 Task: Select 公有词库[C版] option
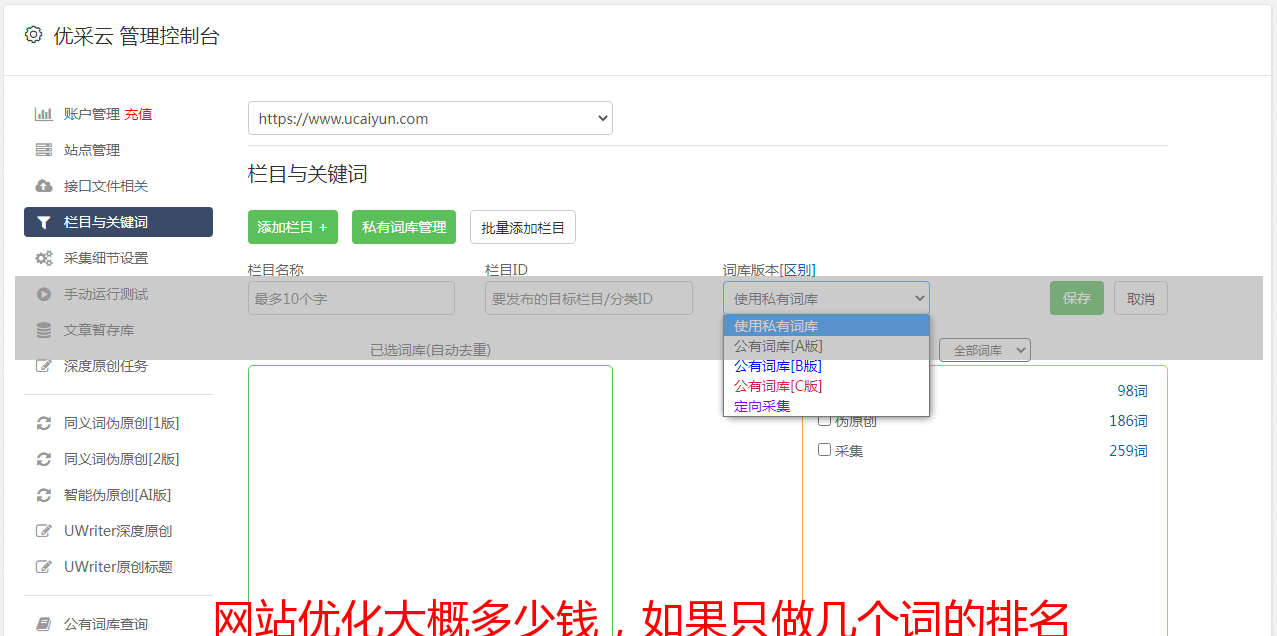(x=826, y=386)
